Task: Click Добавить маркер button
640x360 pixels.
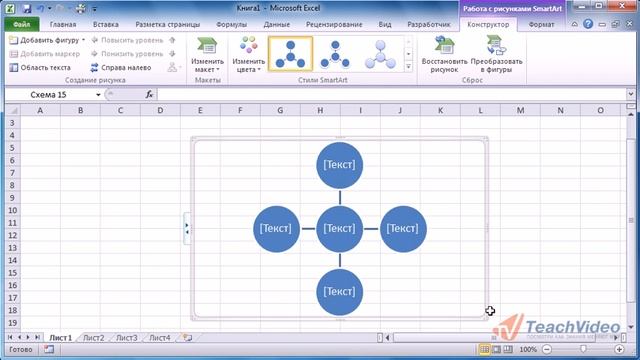Action: coord(45,53)
